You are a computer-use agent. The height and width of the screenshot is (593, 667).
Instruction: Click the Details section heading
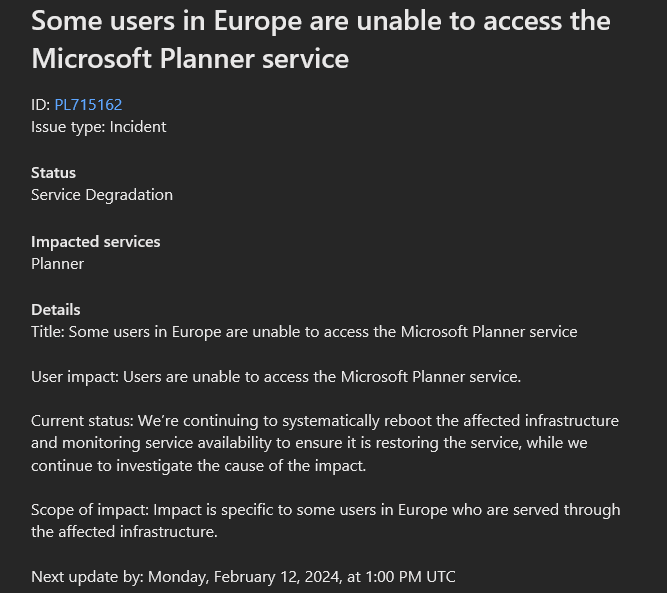(56, 310)
